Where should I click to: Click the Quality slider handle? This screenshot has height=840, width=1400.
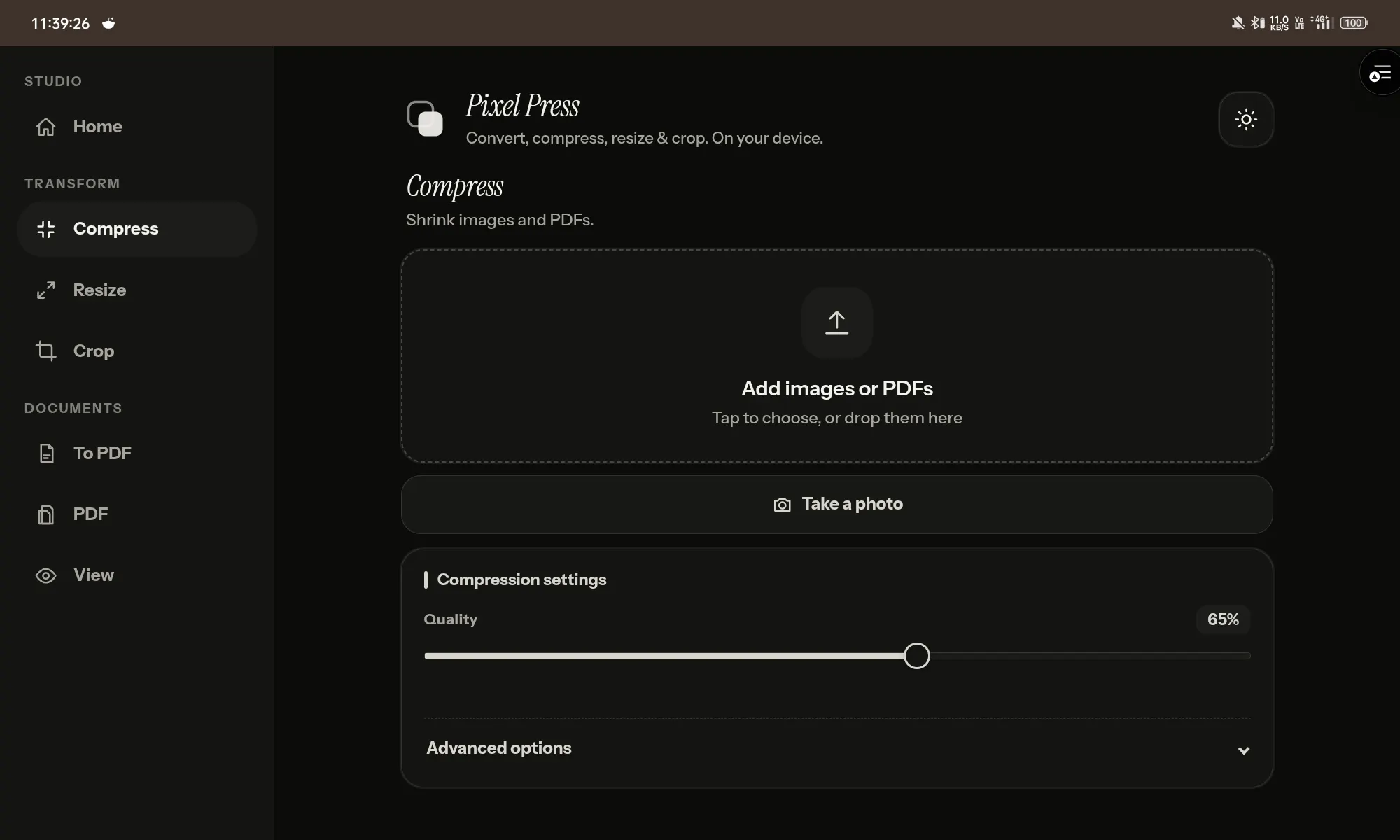(x=916, y=656)
